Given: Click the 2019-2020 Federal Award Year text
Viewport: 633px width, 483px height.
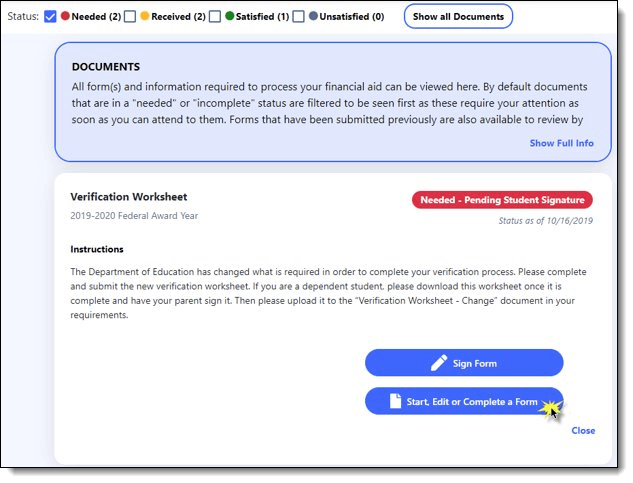Looking at the screenshot, I should click(x=134, y=216).
